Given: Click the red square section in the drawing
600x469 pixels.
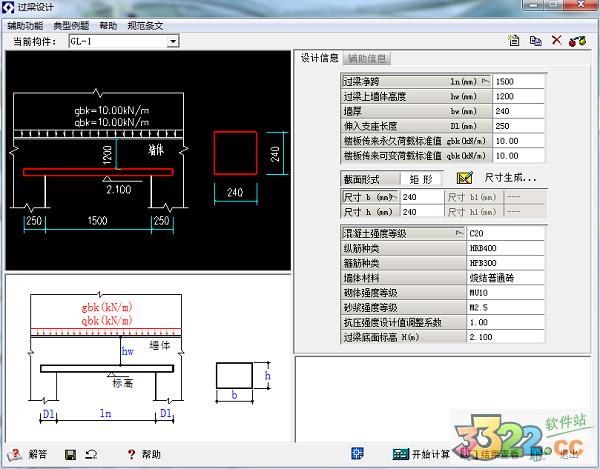Looking at the screenshot, I should point(235,153).
